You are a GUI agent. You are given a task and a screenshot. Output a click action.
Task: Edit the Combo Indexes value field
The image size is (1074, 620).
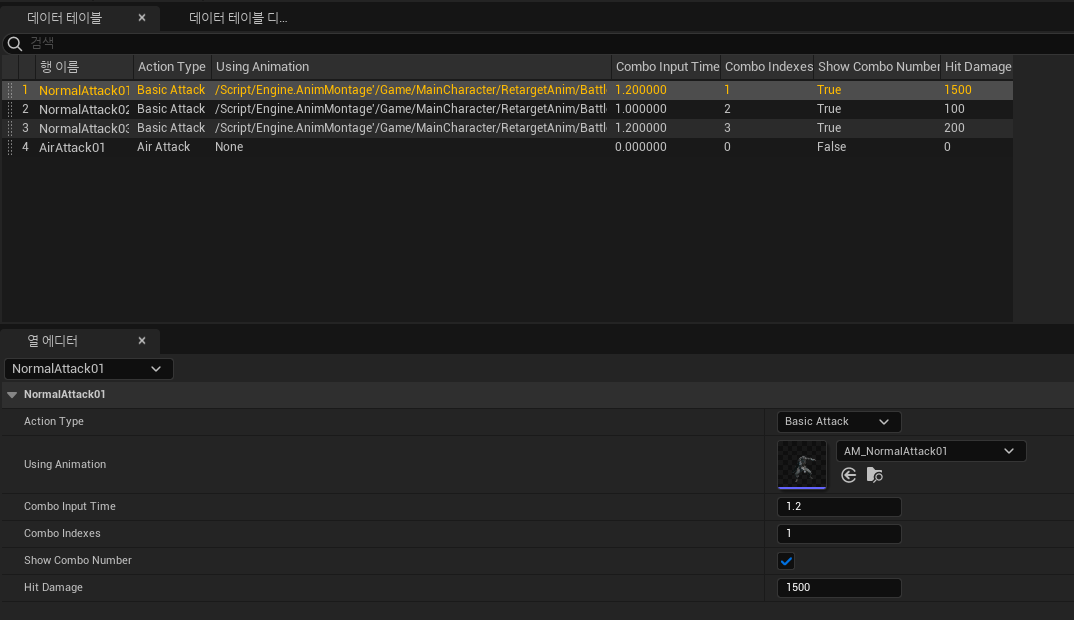pyautogui.click(x=839, y=534)
